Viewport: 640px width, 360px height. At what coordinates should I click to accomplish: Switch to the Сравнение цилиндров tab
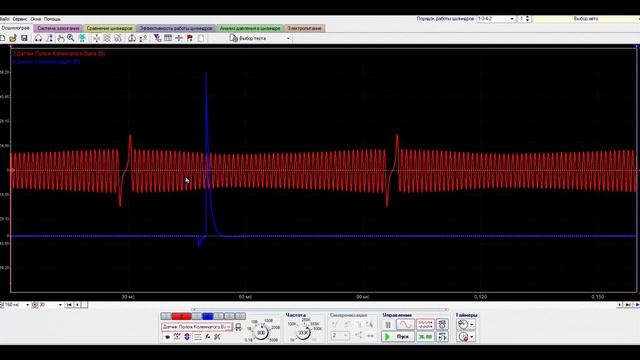[x=109, y=28]
